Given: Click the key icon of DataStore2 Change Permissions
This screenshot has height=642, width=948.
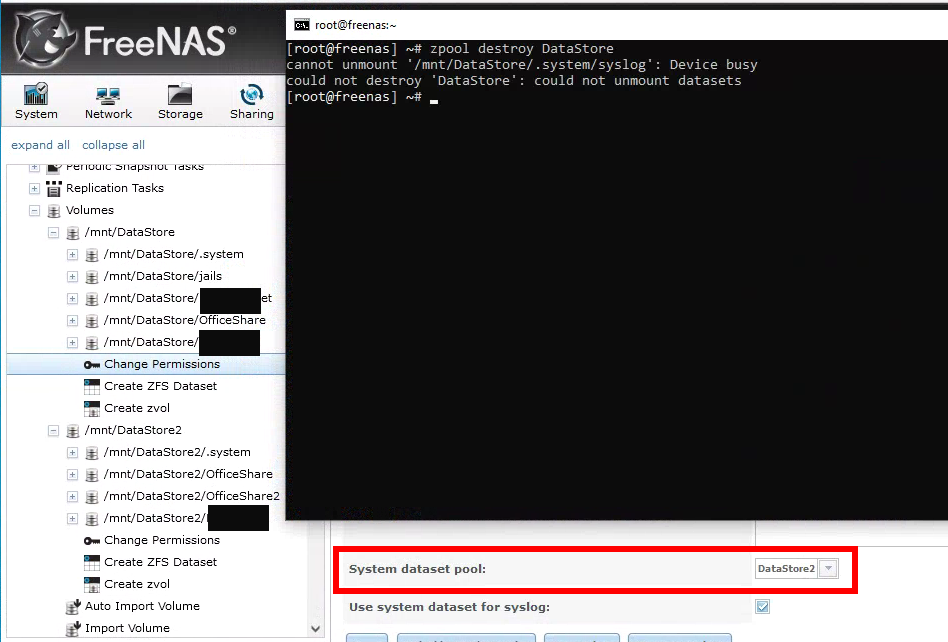Looking at the screenshot, I should [x=92, y=540].
